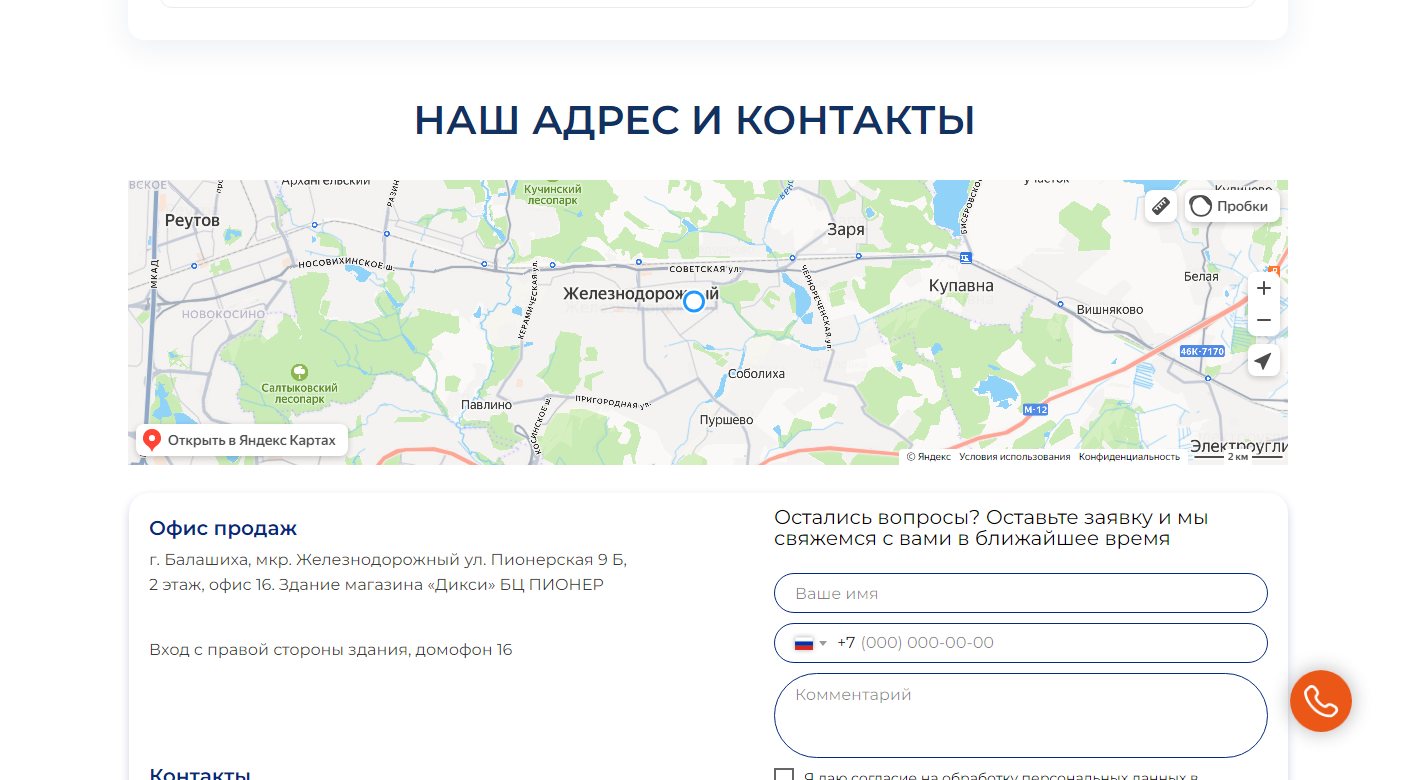The height and width of the screenshot is (780, 1416).
Task: Zoom out on the Yandex map
Action: click(x=1264, y=320)
